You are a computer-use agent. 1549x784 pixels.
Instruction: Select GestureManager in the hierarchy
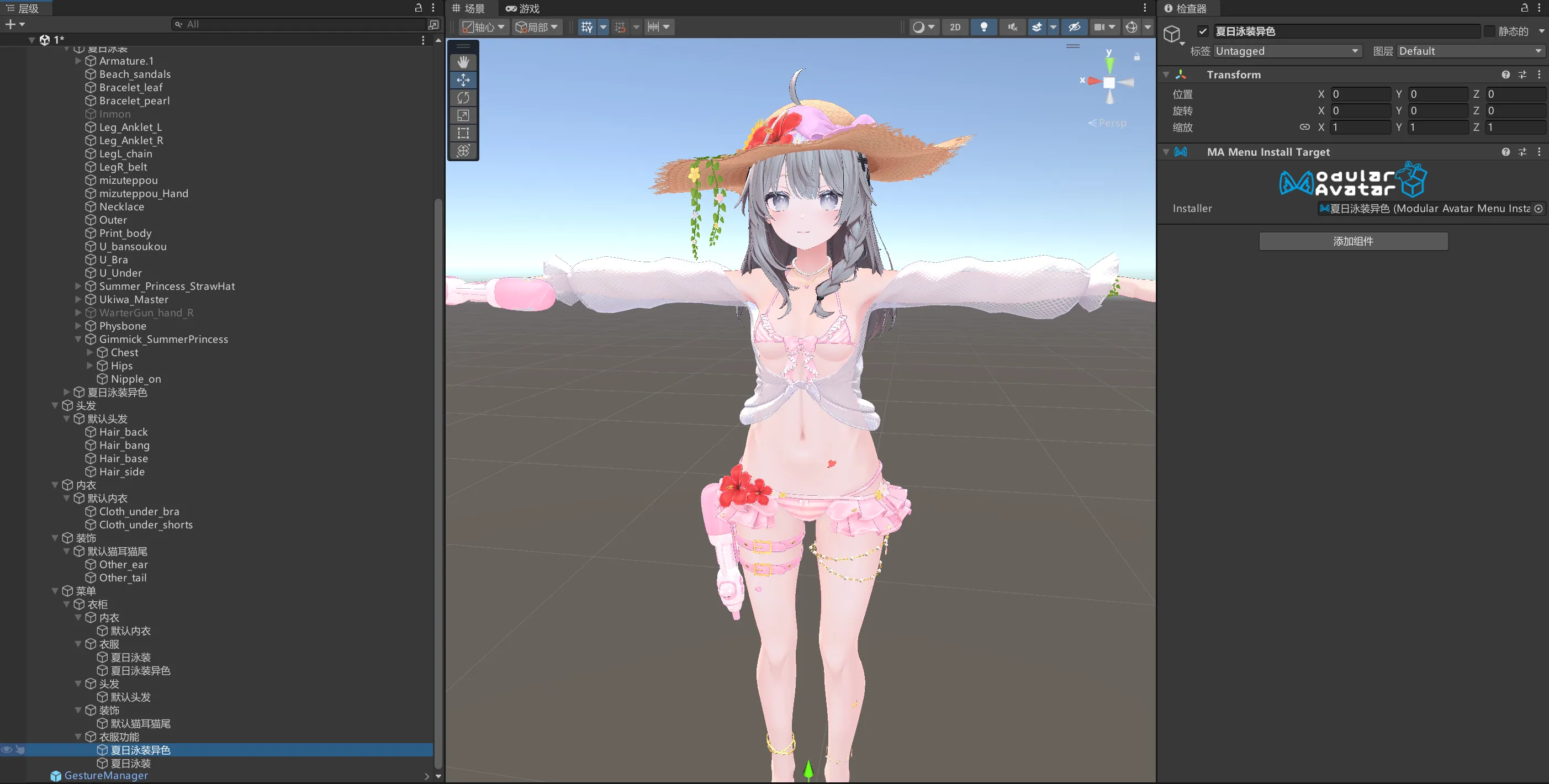pyautogui.click(x=106, y=776)
